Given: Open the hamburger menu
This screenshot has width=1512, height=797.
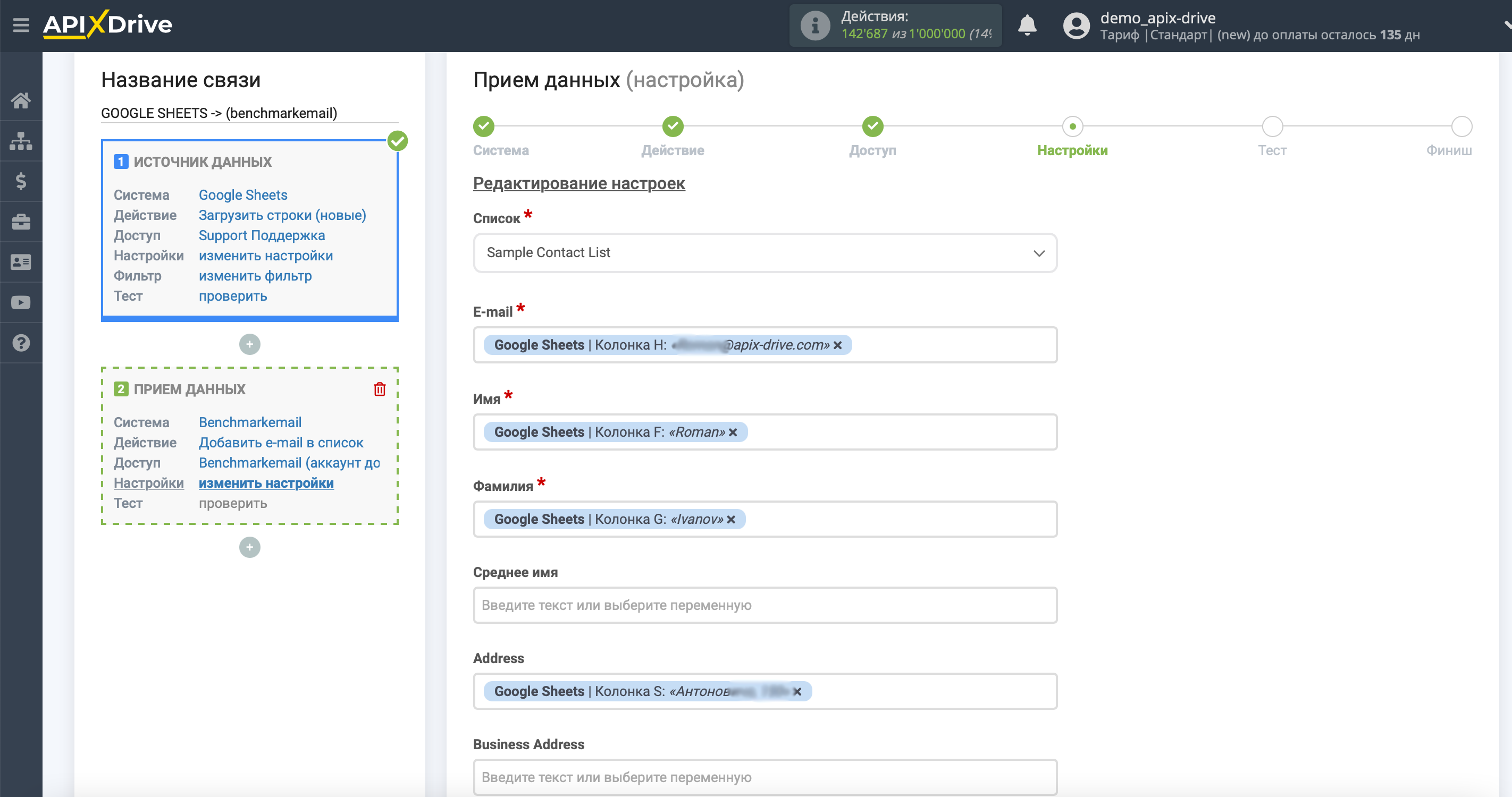Looking at the screenshot, I should coord(21,24).
